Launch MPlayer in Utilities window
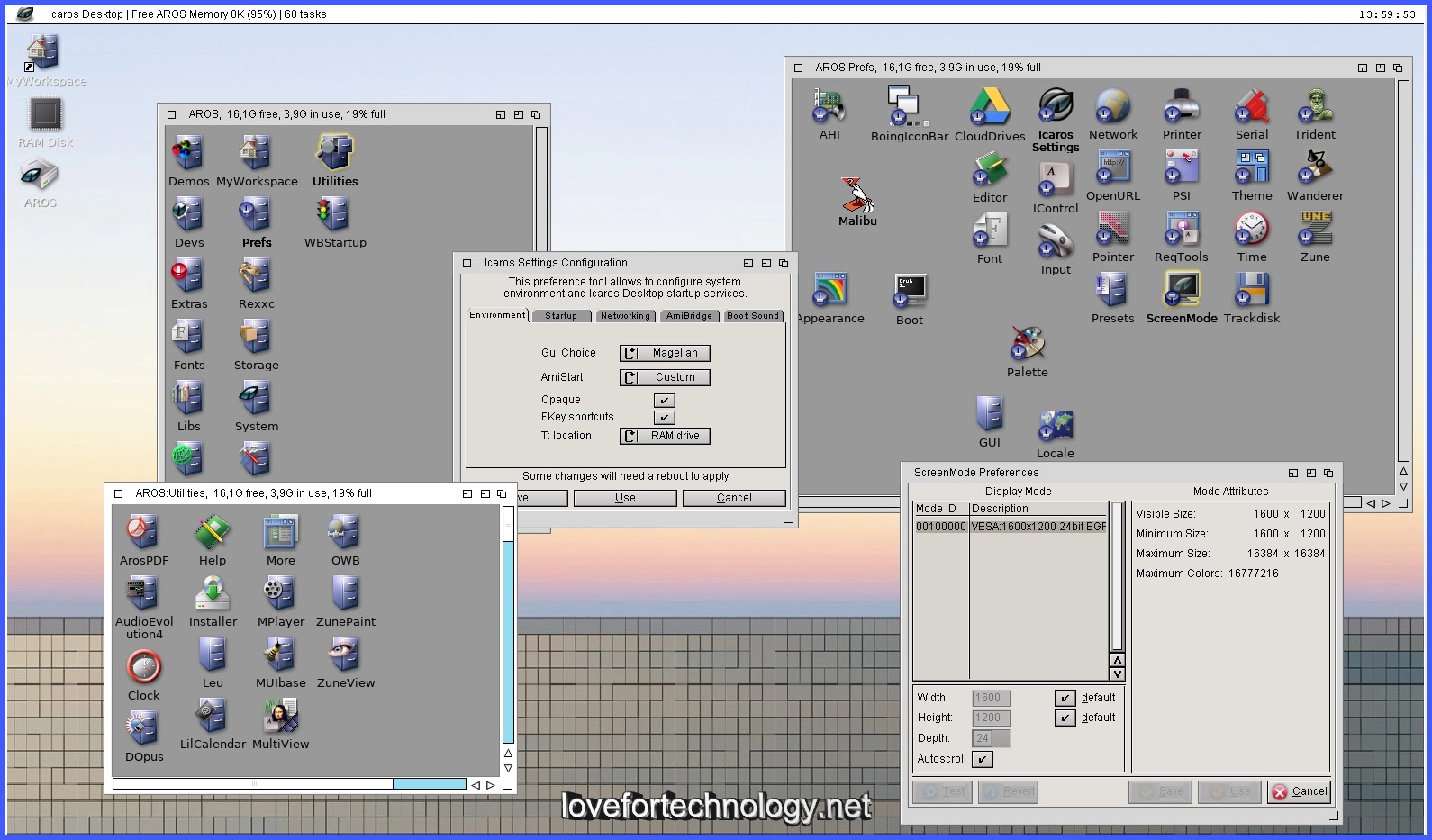Screen dimensions: 1432x840 280,594
